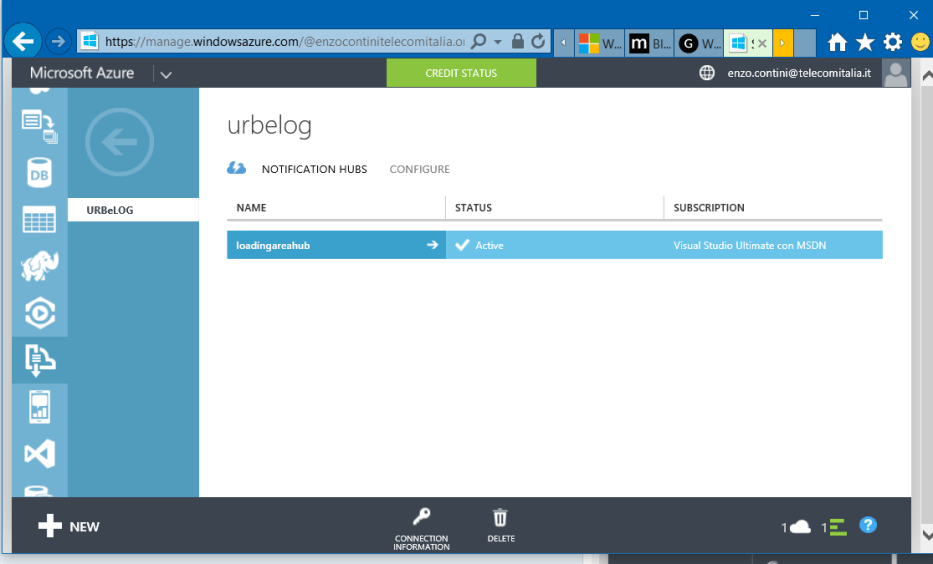Open the address bar dropdown arrow
This screenshot has height=564, width=933.
point(497,42)
